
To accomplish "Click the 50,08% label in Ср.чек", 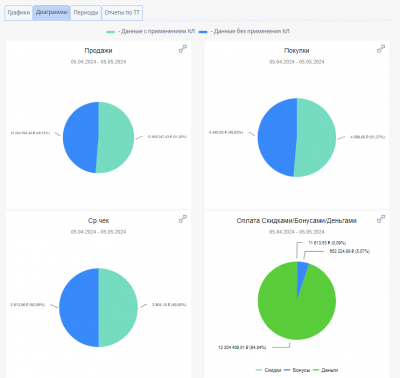I will 28,305.
